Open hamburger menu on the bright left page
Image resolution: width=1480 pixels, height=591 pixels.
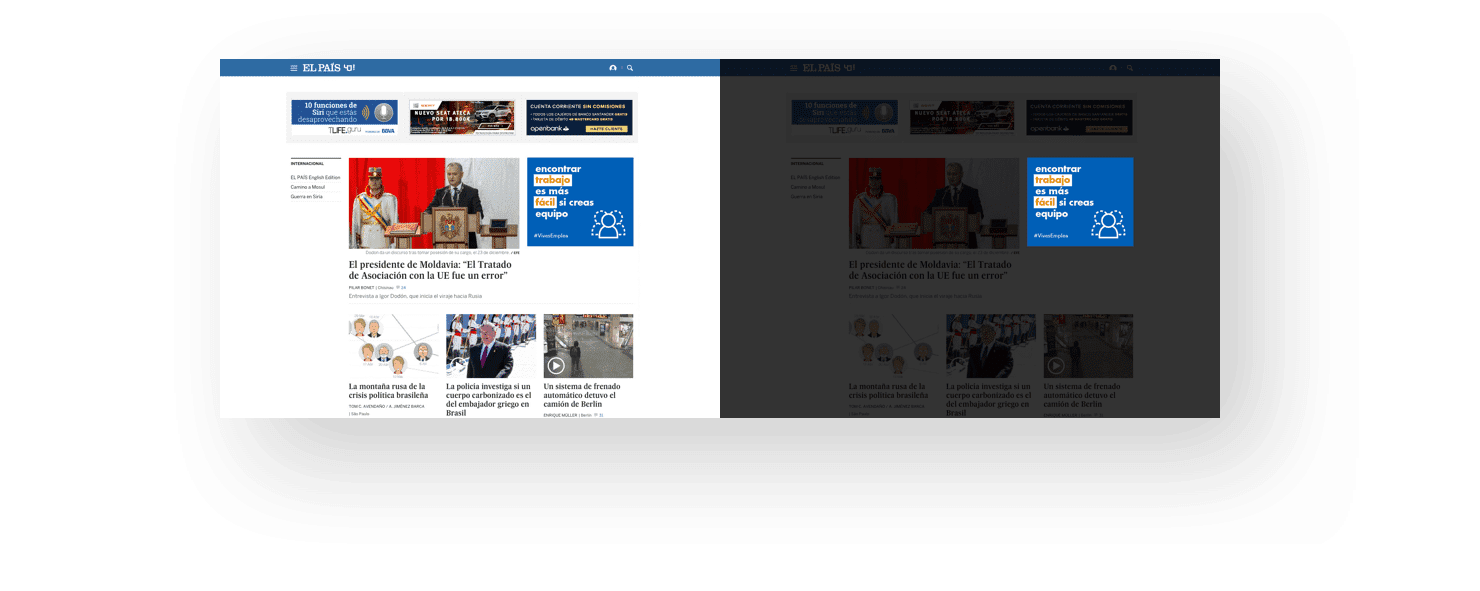[x=294, y=68]
